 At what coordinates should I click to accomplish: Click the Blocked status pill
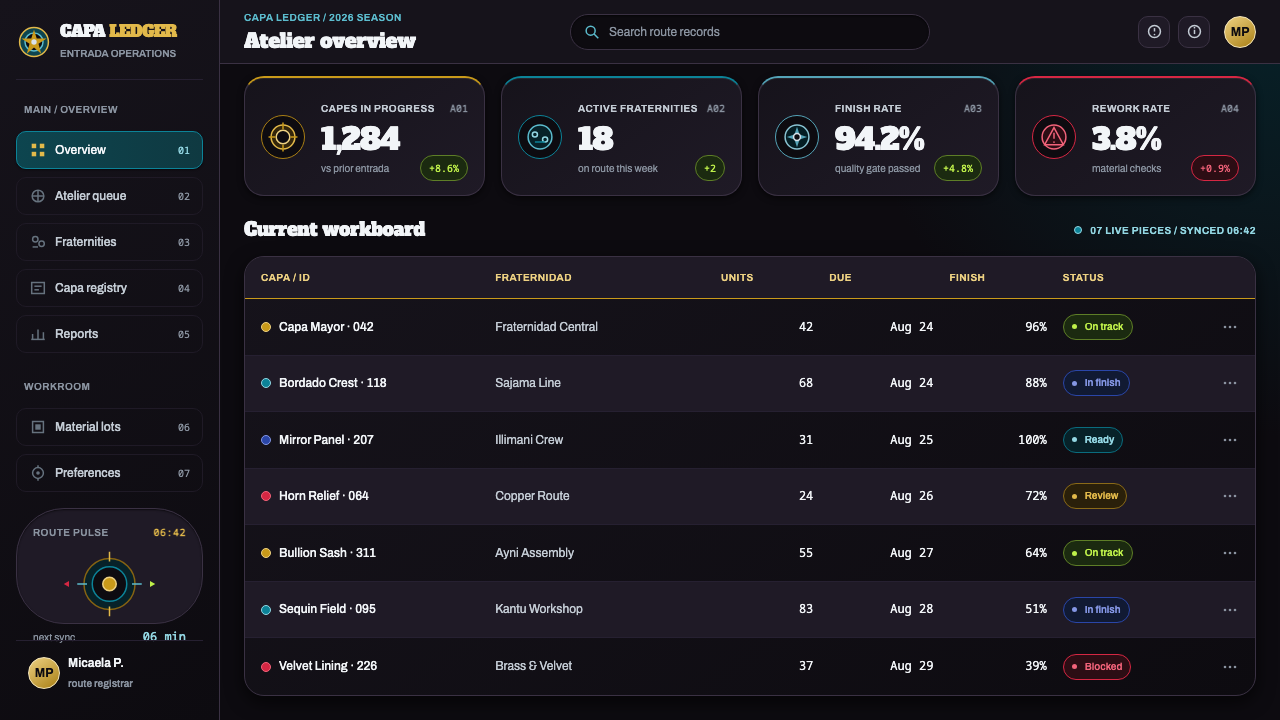point(1097,666)
